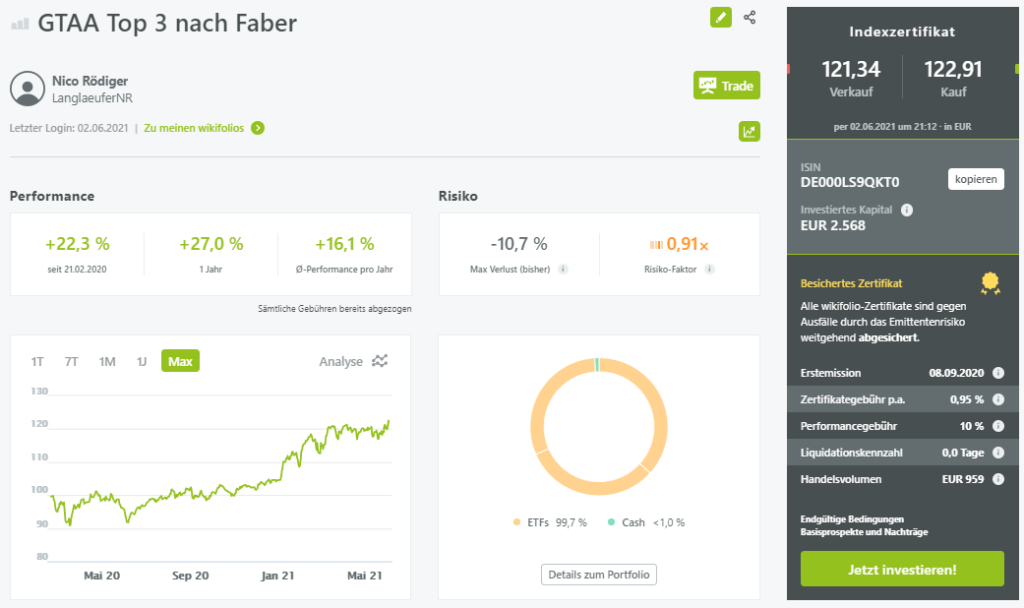The image size is (1024, 608).
Task: Copy ISIN with kopieren button
Action: [976, 179]
